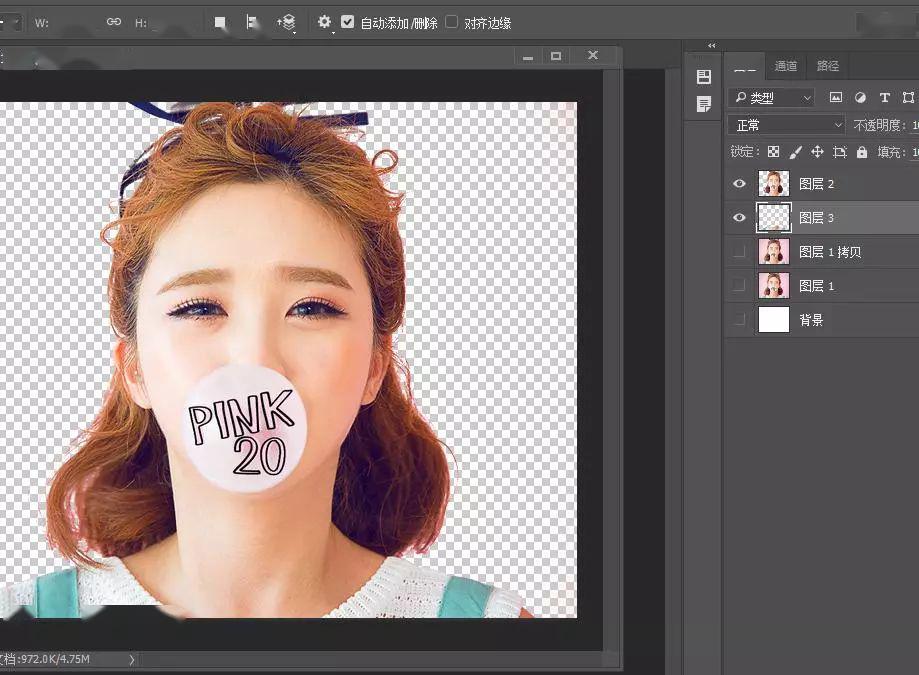This screenshot has width=919, height=675.
Task: Open the path arrangement stacked-layers icon
Action: coord(286,23)
